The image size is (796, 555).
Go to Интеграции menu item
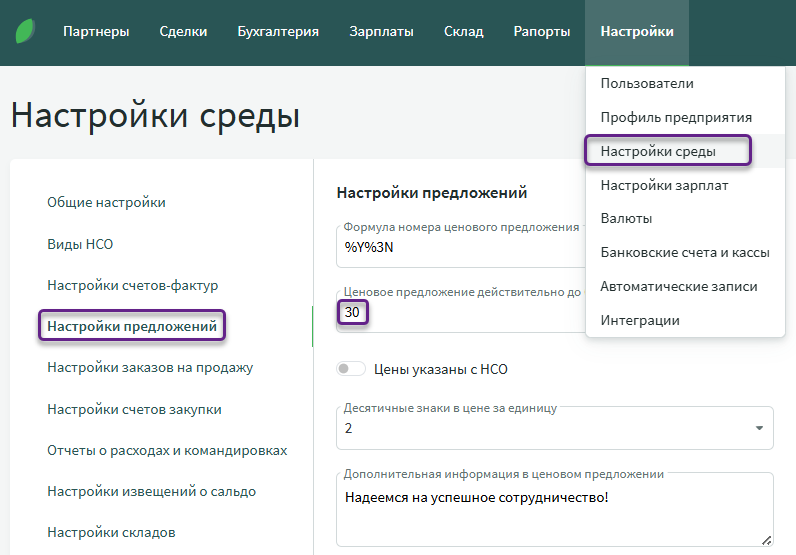tap(640, 321)
